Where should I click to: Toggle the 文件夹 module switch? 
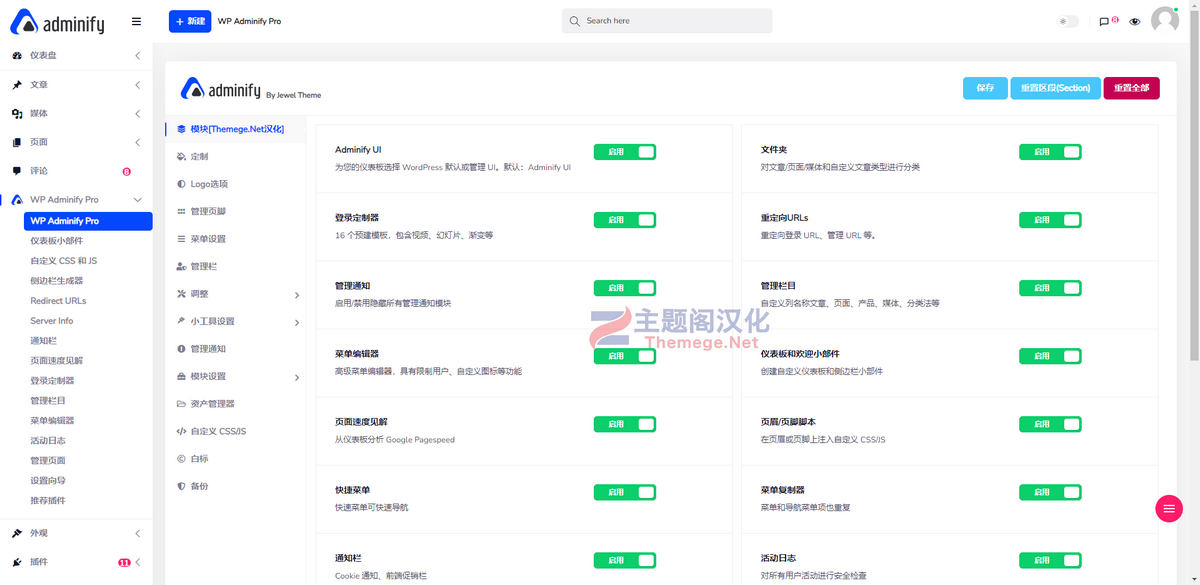coord(1050,152)
